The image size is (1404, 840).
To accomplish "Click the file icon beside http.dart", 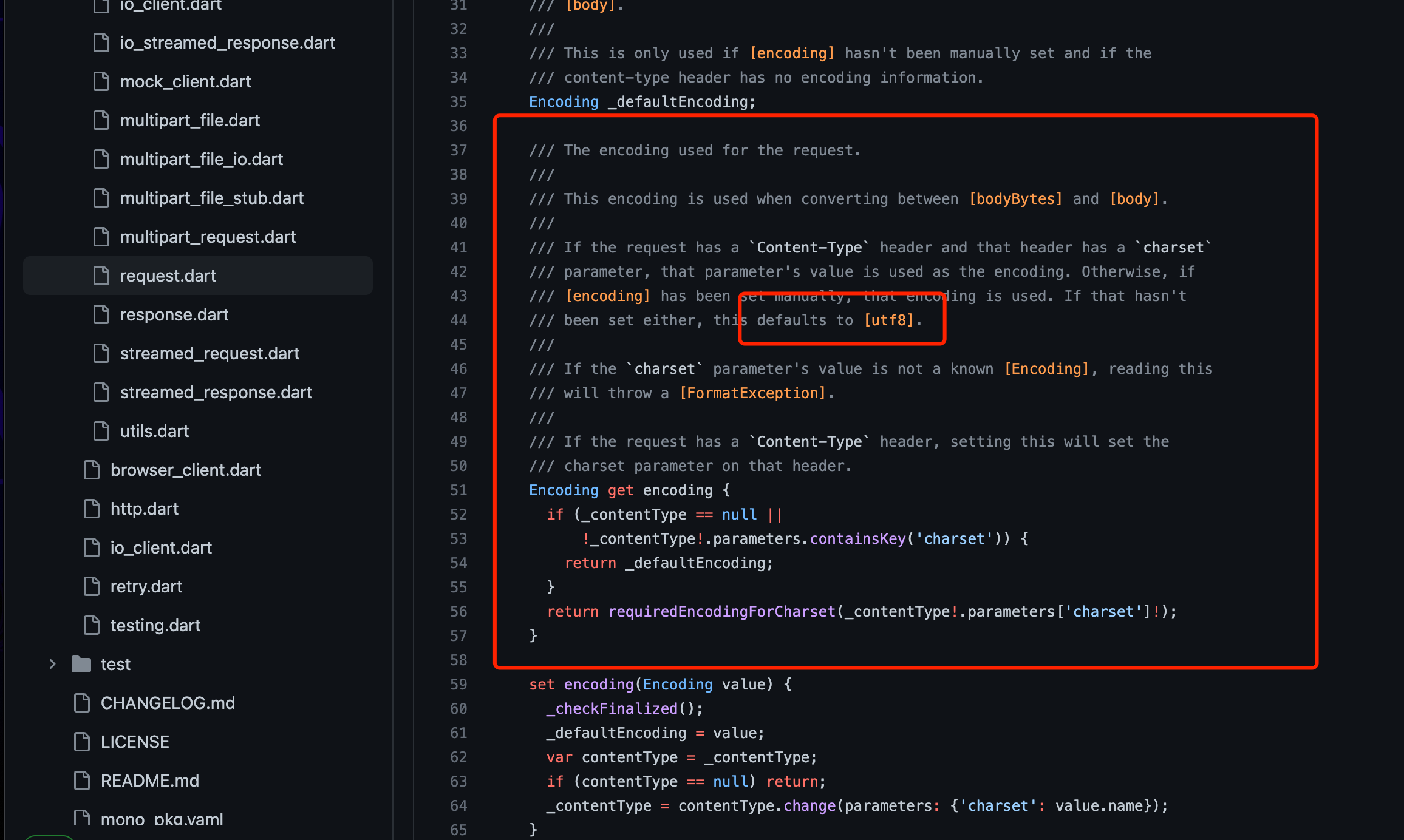I will 92,509.
